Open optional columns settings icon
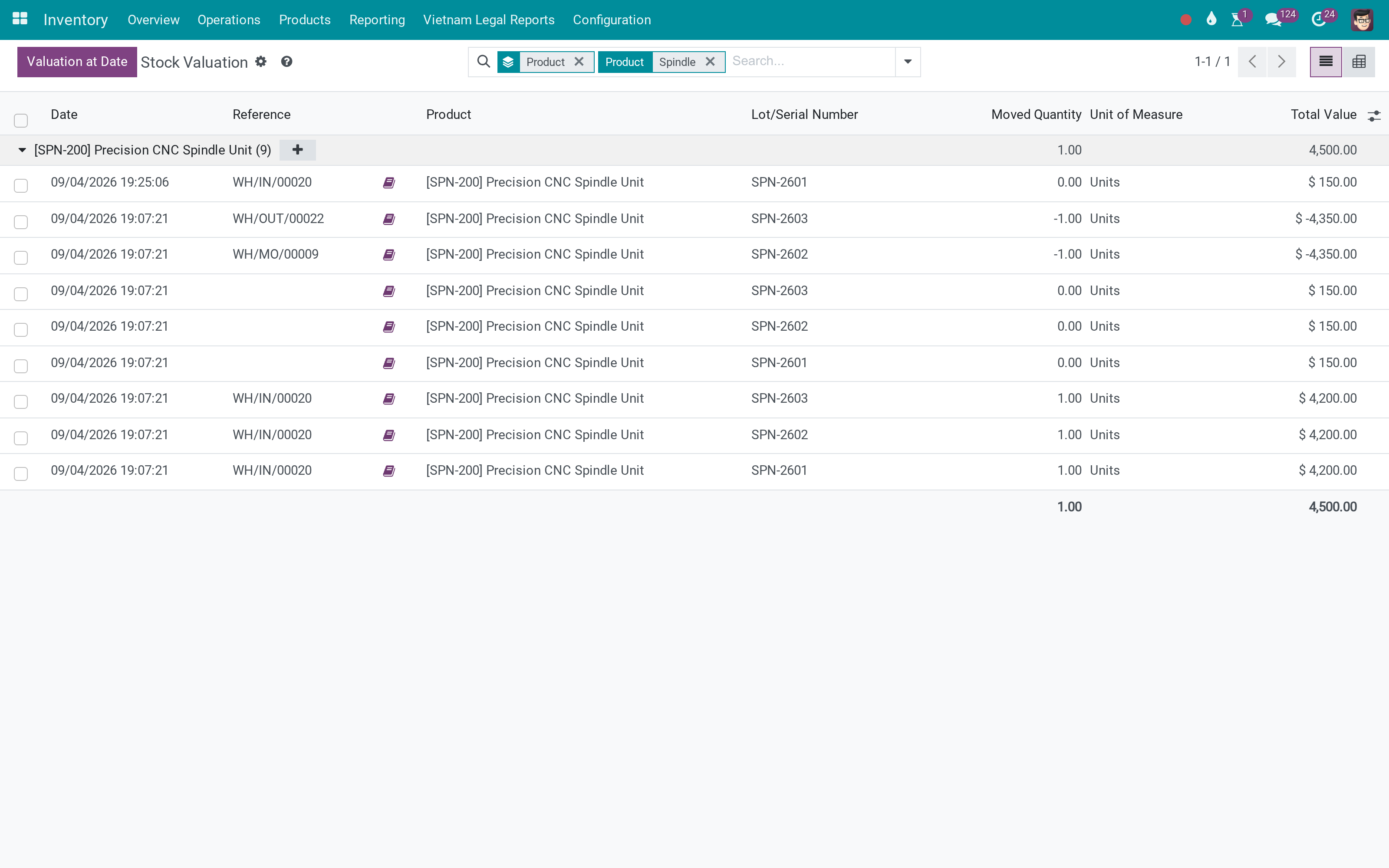Screen dimensions: 1389x868 point(1374,116)
